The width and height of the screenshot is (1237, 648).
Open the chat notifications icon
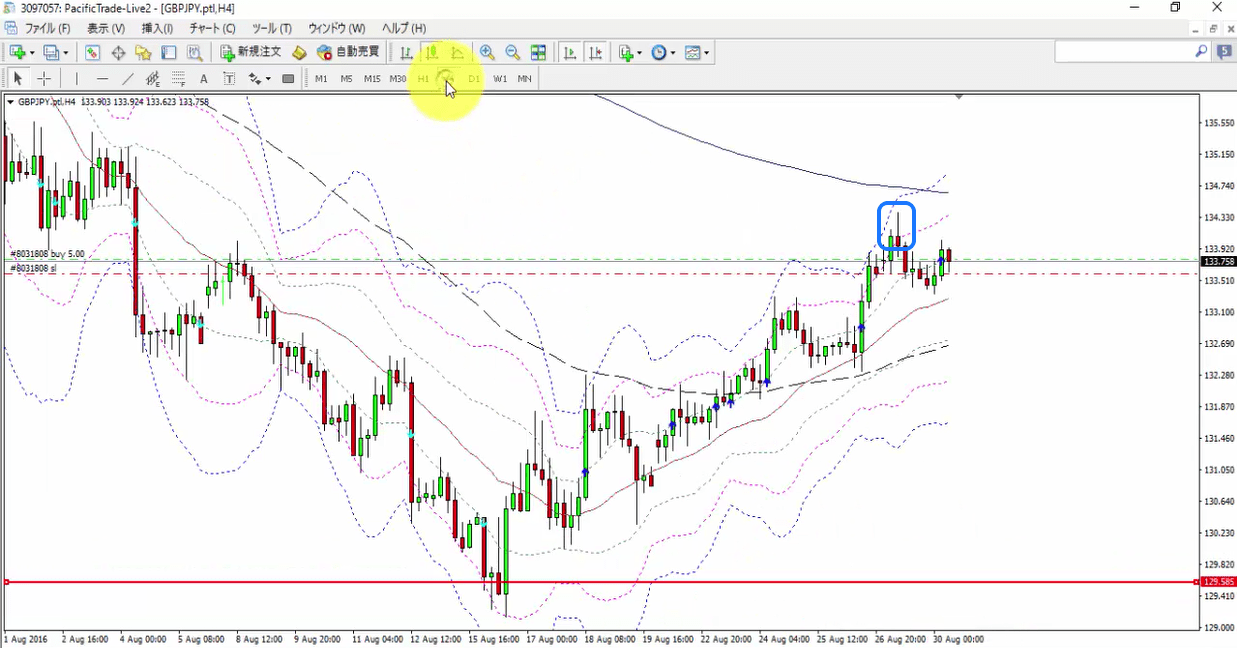pos(1223,52)
